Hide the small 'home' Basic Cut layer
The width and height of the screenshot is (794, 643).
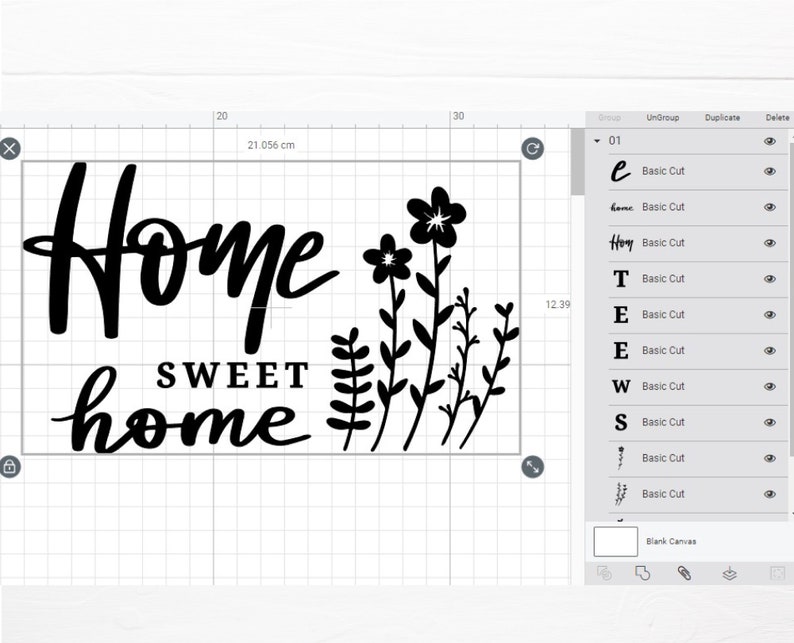pyautogui.click(x=770, y=207)
